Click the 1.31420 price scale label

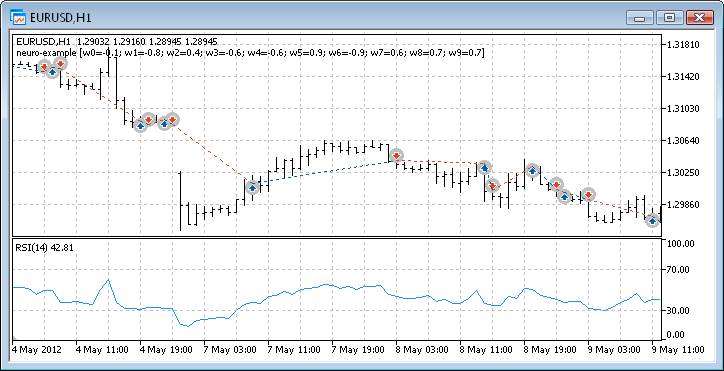point(683,77)
